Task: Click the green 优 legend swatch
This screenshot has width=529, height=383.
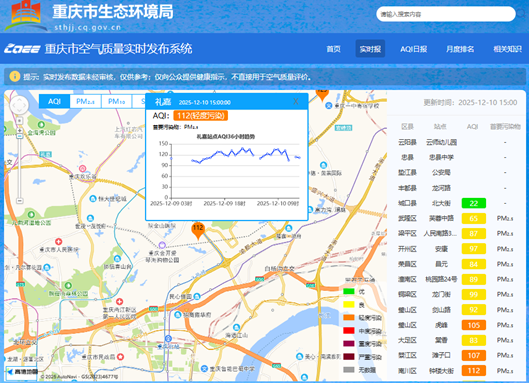Action: (x=349, y=291)
